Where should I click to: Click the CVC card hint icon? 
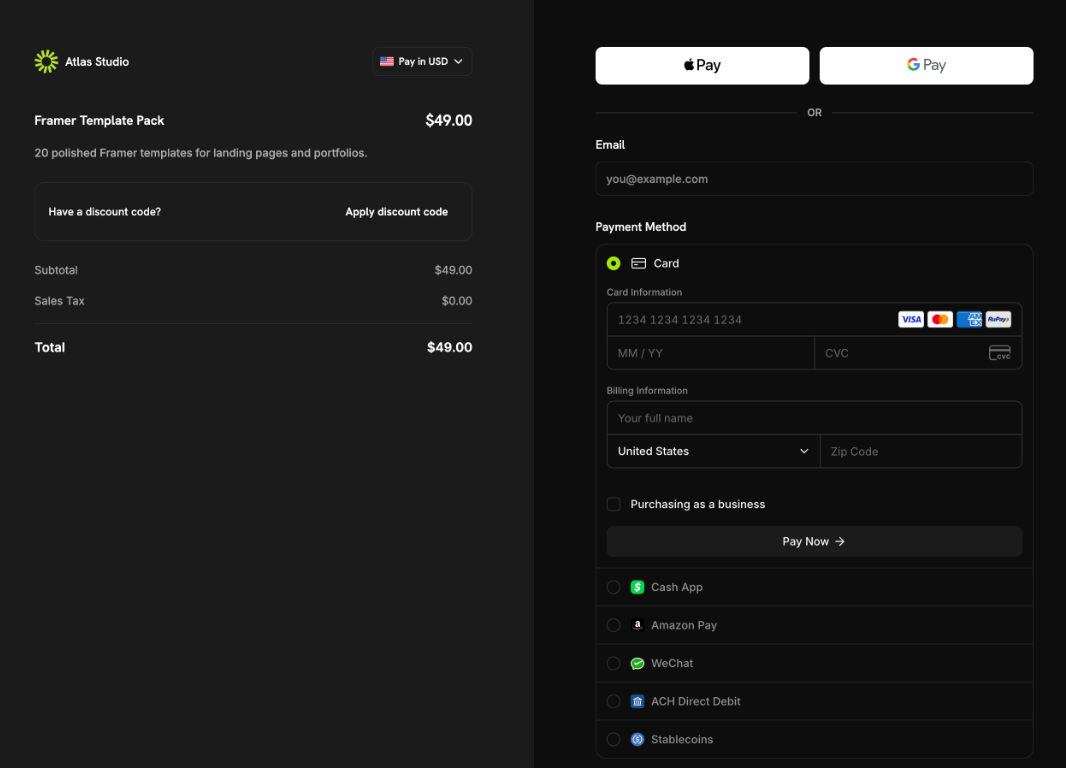coord(999,353)
